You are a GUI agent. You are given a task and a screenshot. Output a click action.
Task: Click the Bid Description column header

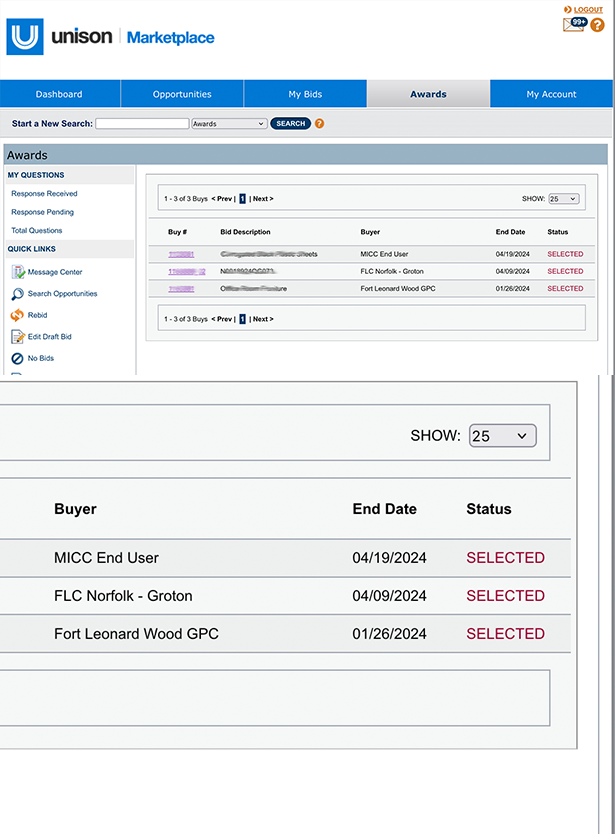245,232
